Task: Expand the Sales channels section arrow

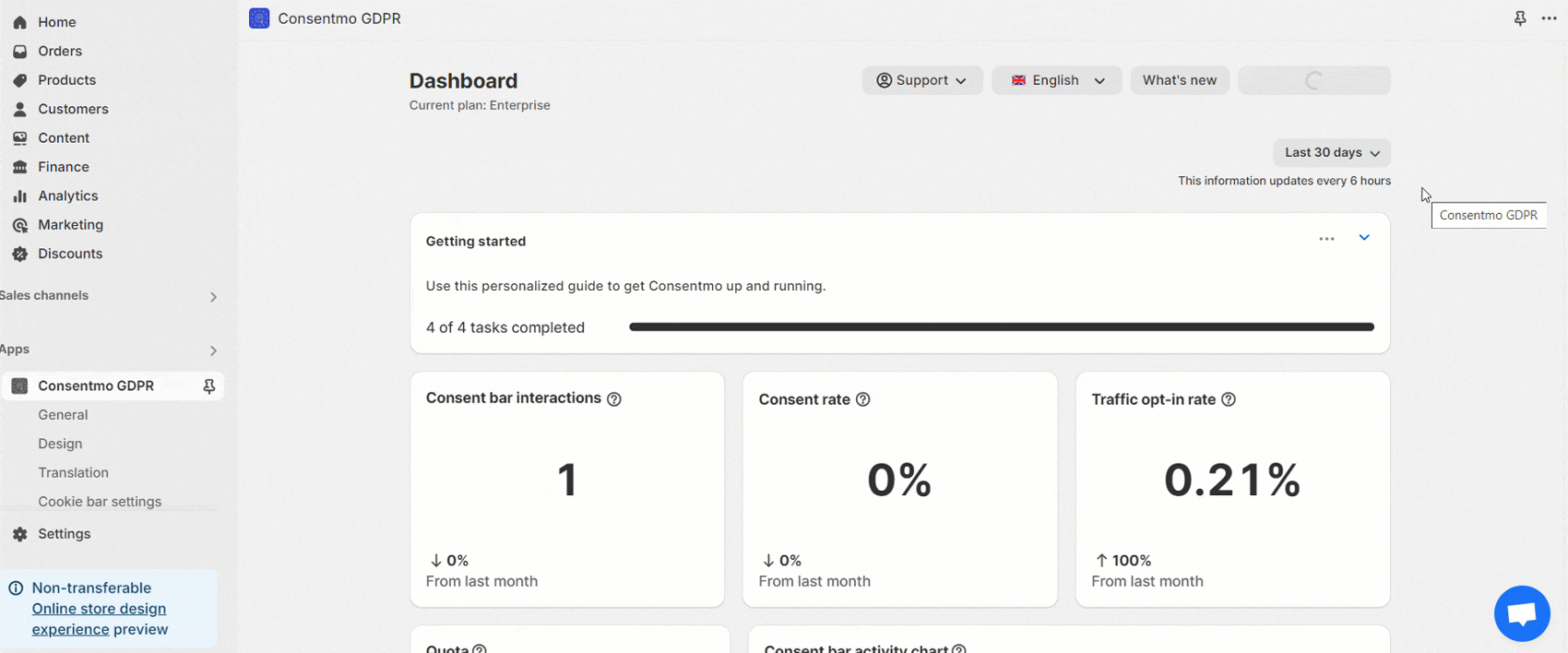Action: [213, 297]
